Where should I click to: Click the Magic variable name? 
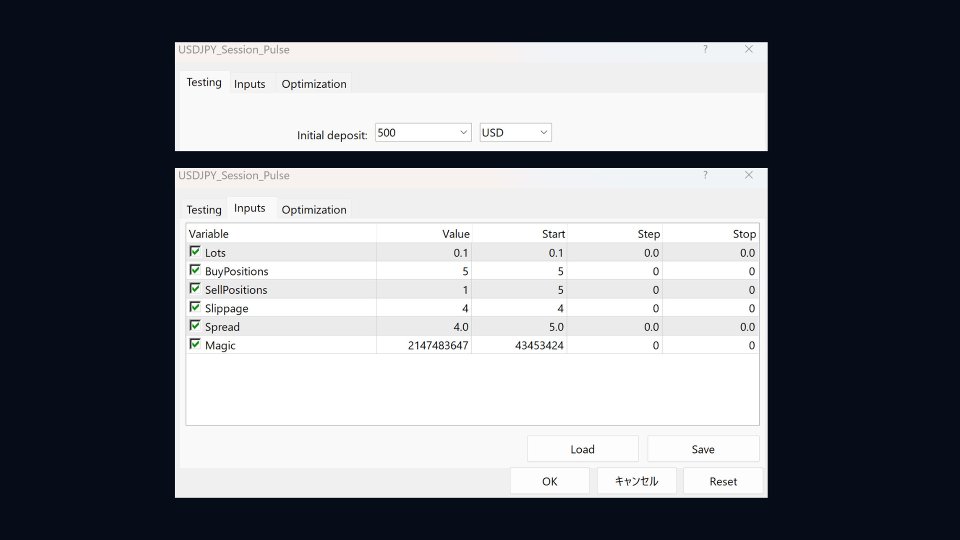click(x=220, y=345)
